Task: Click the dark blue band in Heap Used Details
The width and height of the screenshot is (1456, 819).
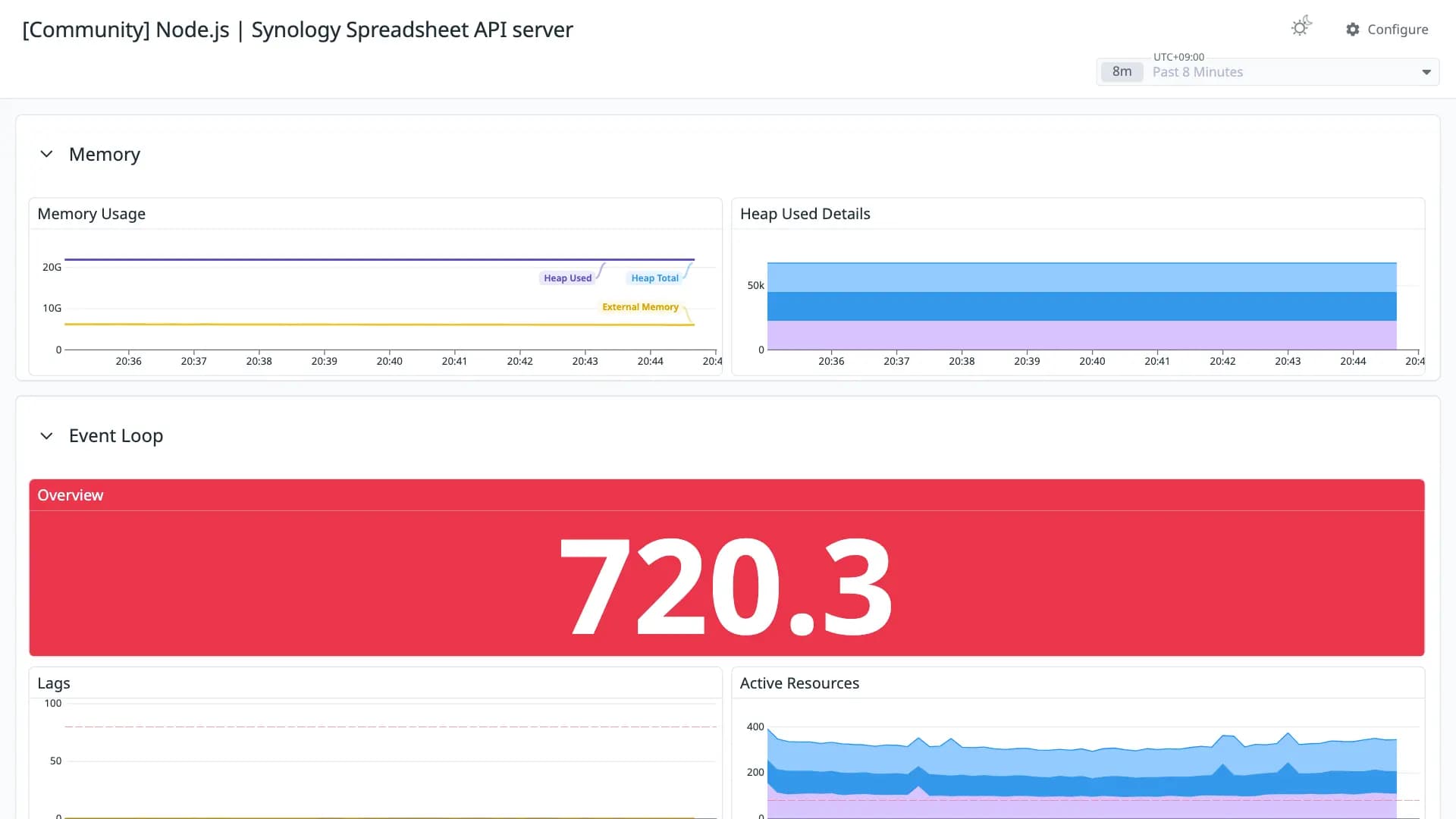Action: [1081, 306]
